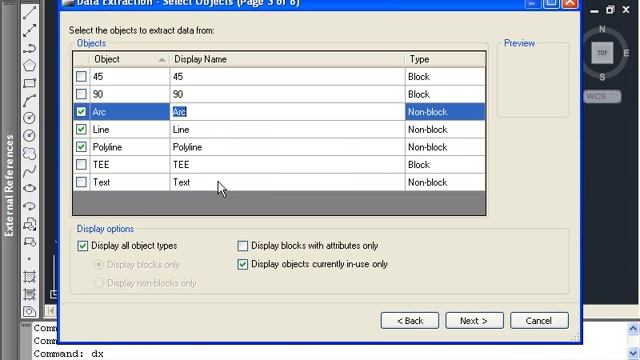Select the Ellipse draw tool
The width and height of the screenshot is (640, 360).
pos(29,188)
